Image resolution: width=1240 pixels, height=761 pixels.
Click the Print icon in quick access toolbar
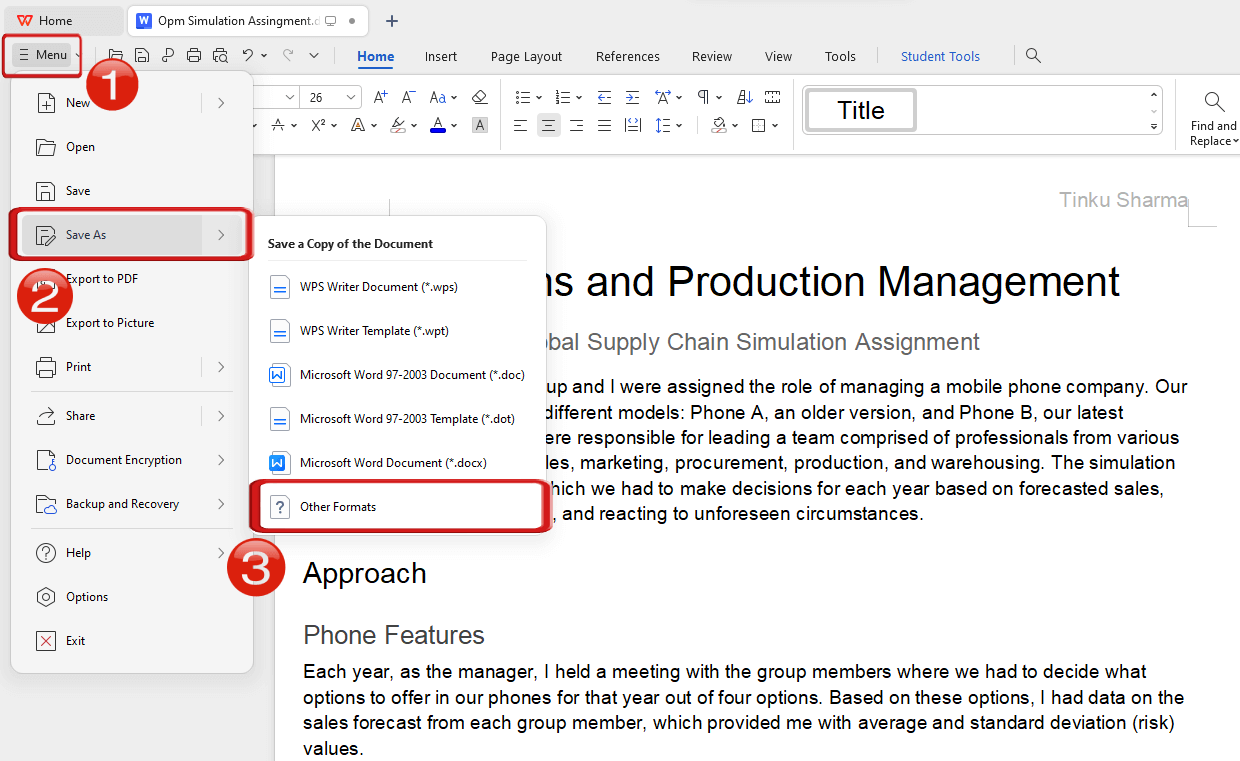194,56
